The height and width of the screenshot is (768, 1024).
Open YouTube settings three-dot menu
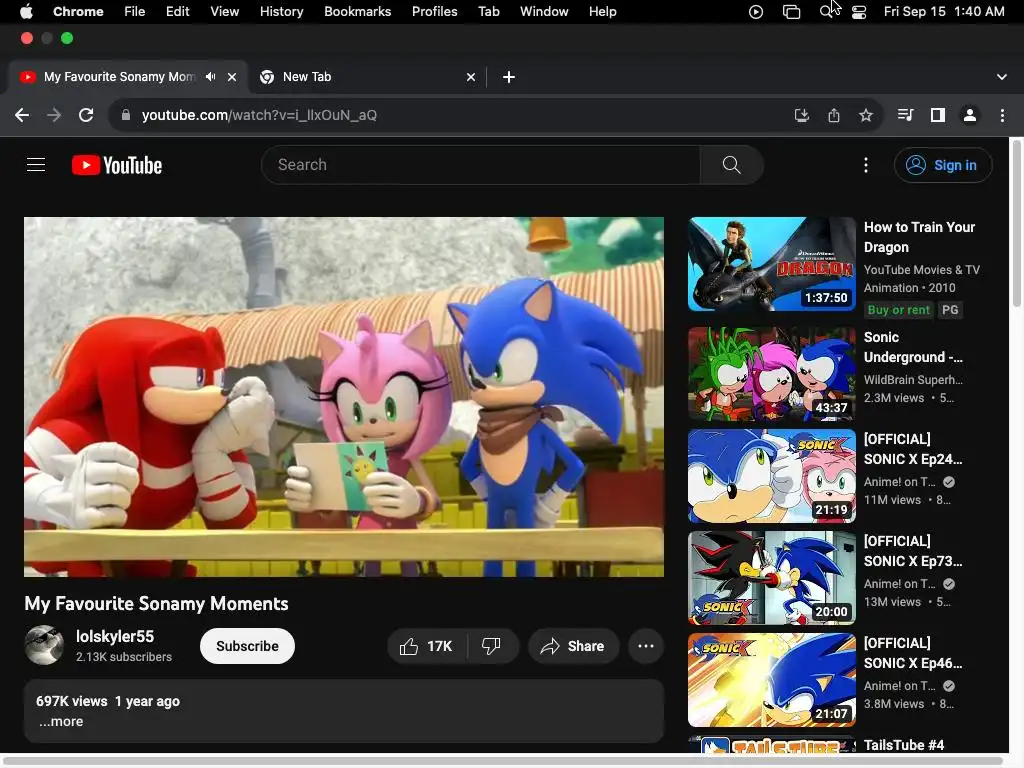pos(866,165)
